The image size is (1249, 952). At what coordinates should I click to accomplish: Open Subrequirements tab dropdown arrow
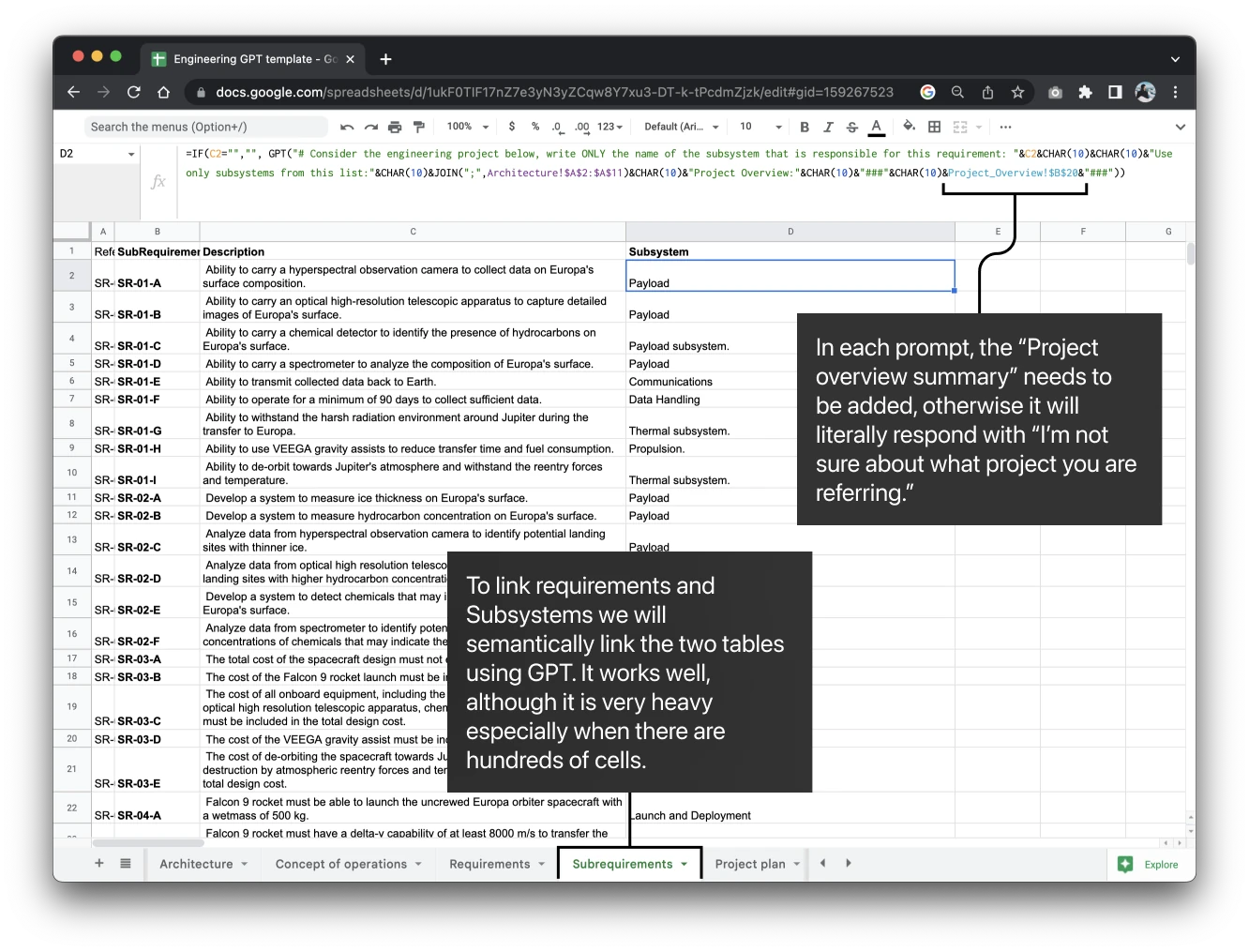[x=685, y=864]
